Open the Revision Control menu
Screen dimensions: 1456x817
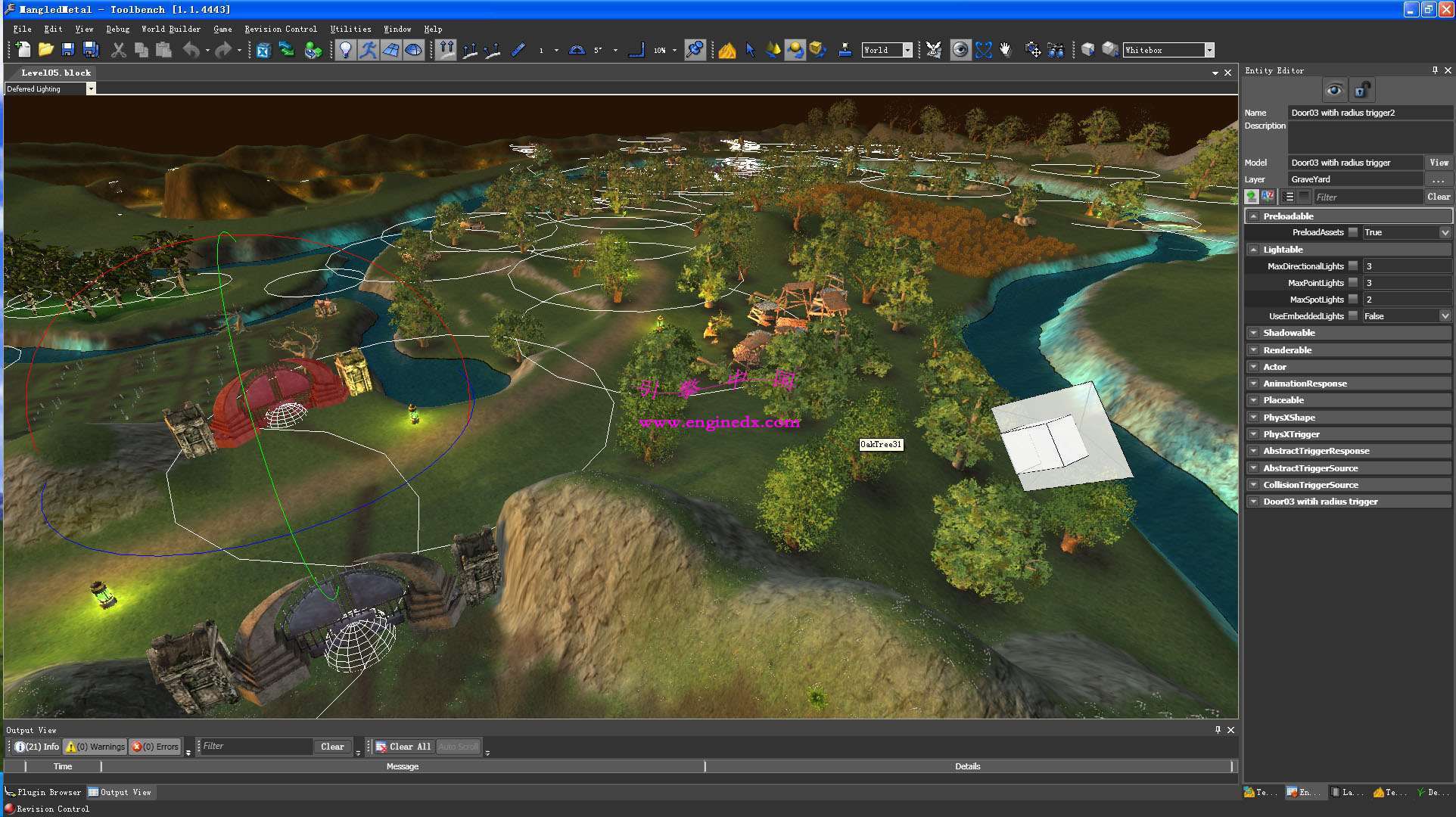coord(281,29)
